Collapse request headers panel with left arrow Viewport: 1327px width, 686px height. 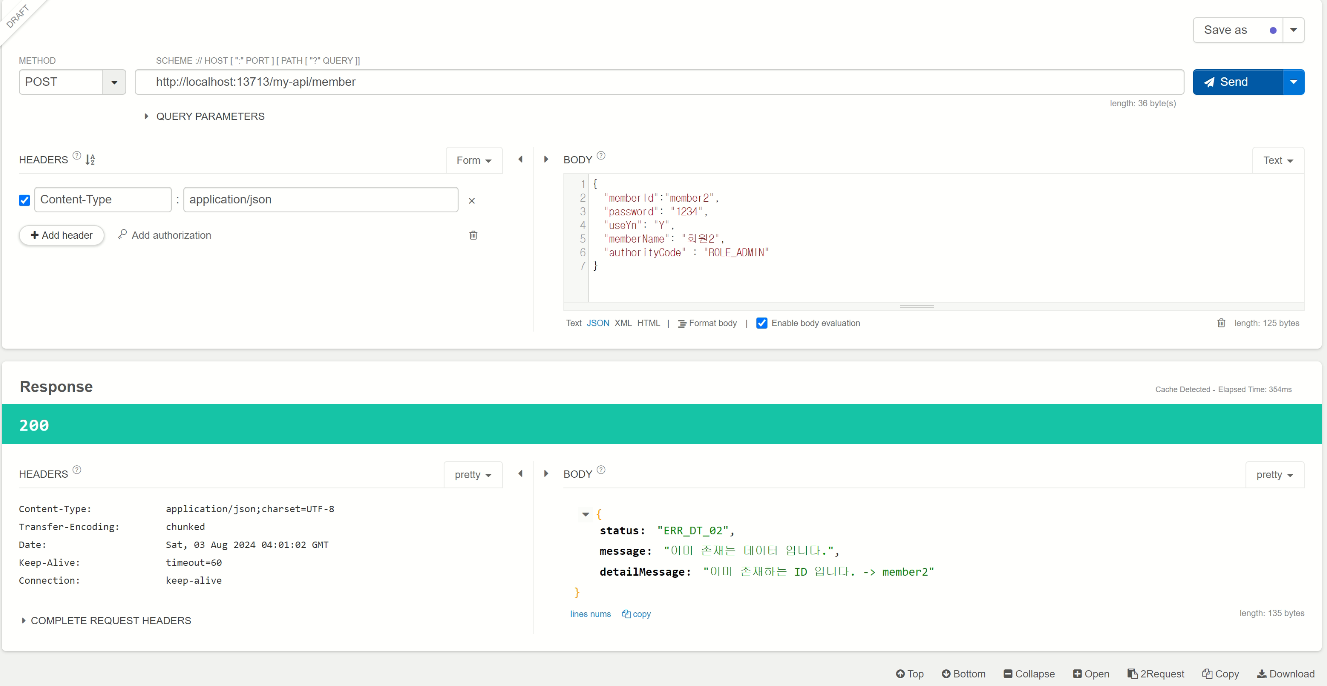[520, 160]
